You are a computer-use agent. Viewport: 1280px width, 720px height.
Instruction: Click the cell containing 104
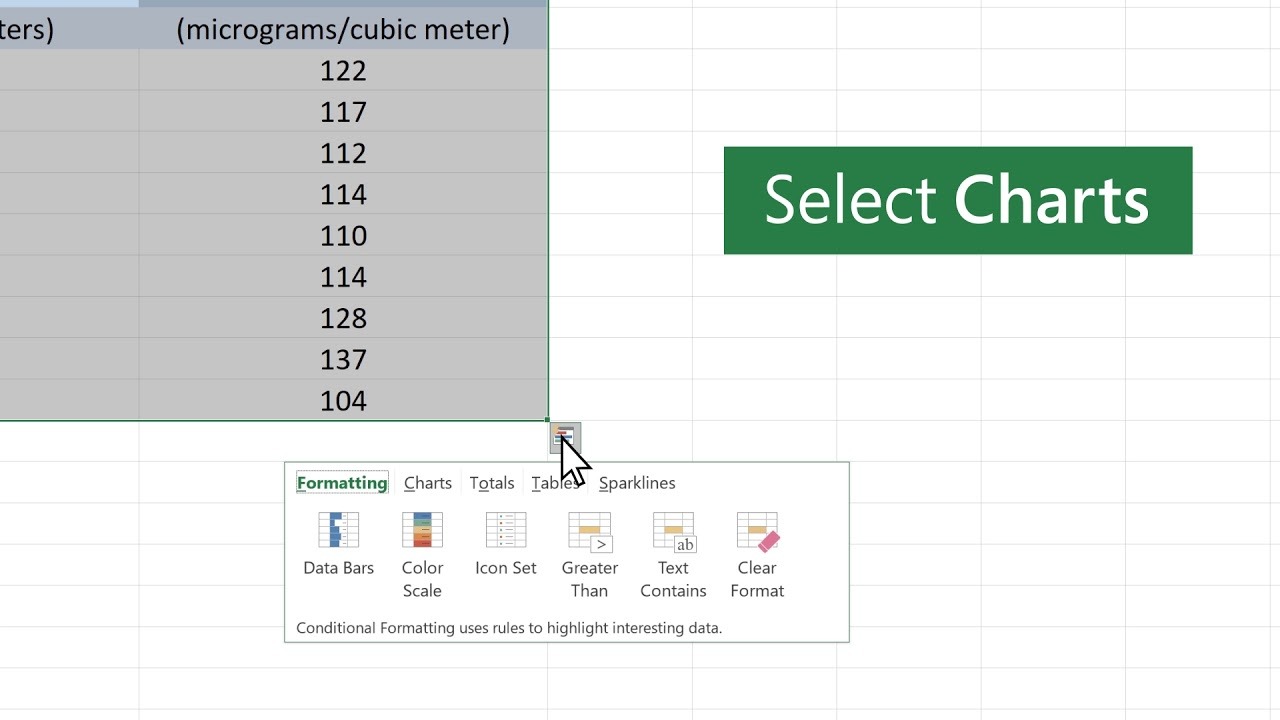tap(343, 400)
